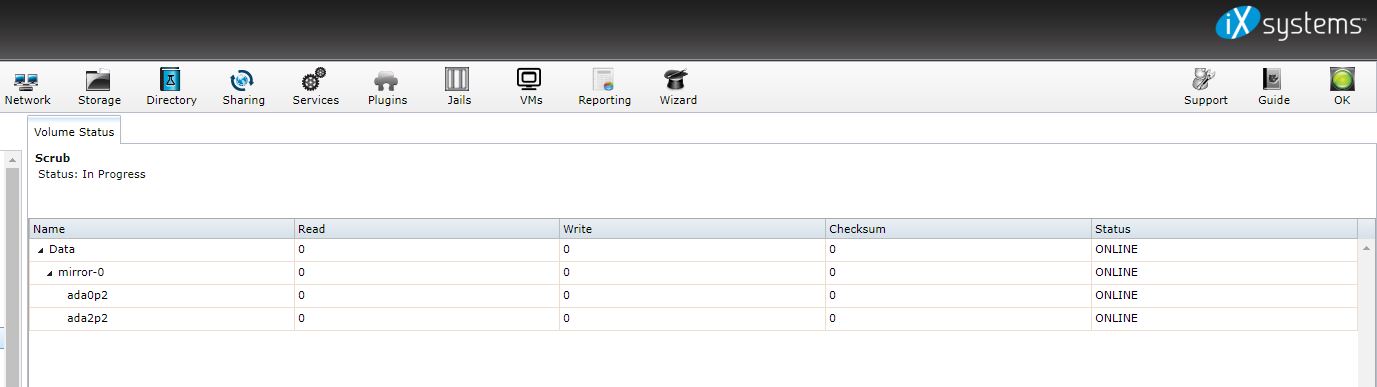This screenshot has height=387, width=1377.
Task: Click Write value for mirror-0
Action: (567, 272)
